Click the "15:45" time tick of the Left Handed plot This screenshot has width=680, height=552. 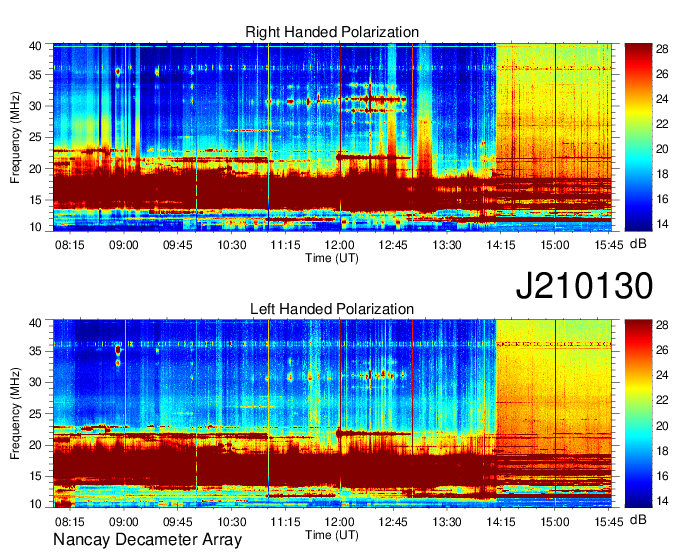pos(608,522)
